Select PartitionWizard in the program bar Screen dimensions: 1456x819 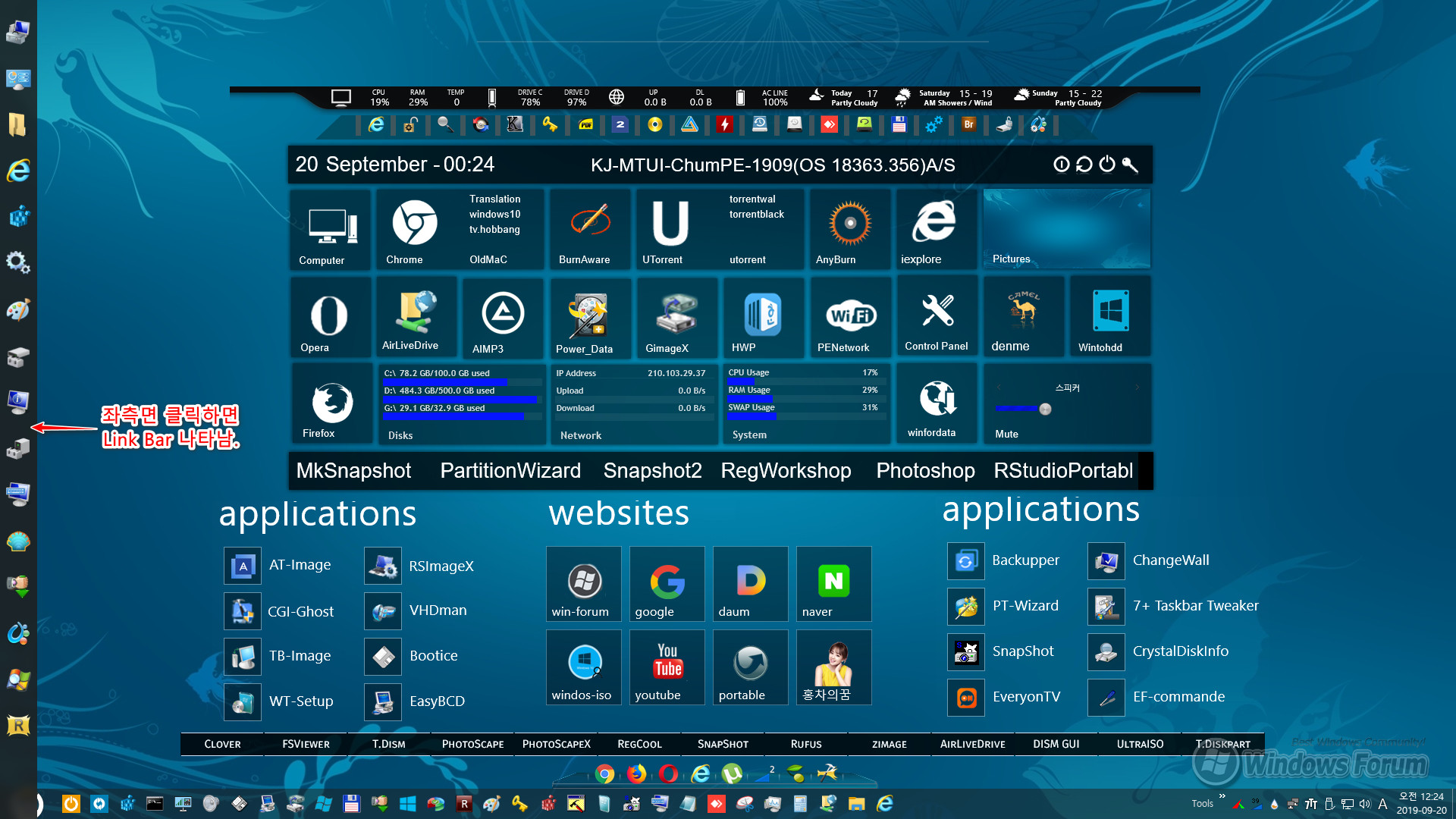(510, 471)
